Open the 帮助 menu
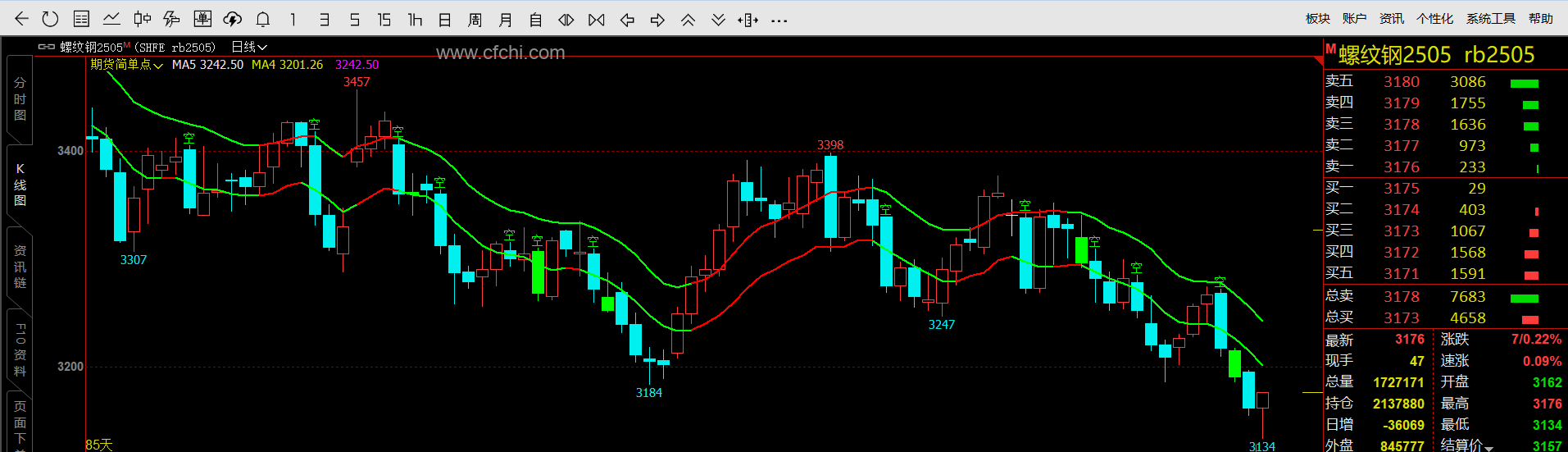The width and height of the screenshot is (1568, 452). (1541, 18)
